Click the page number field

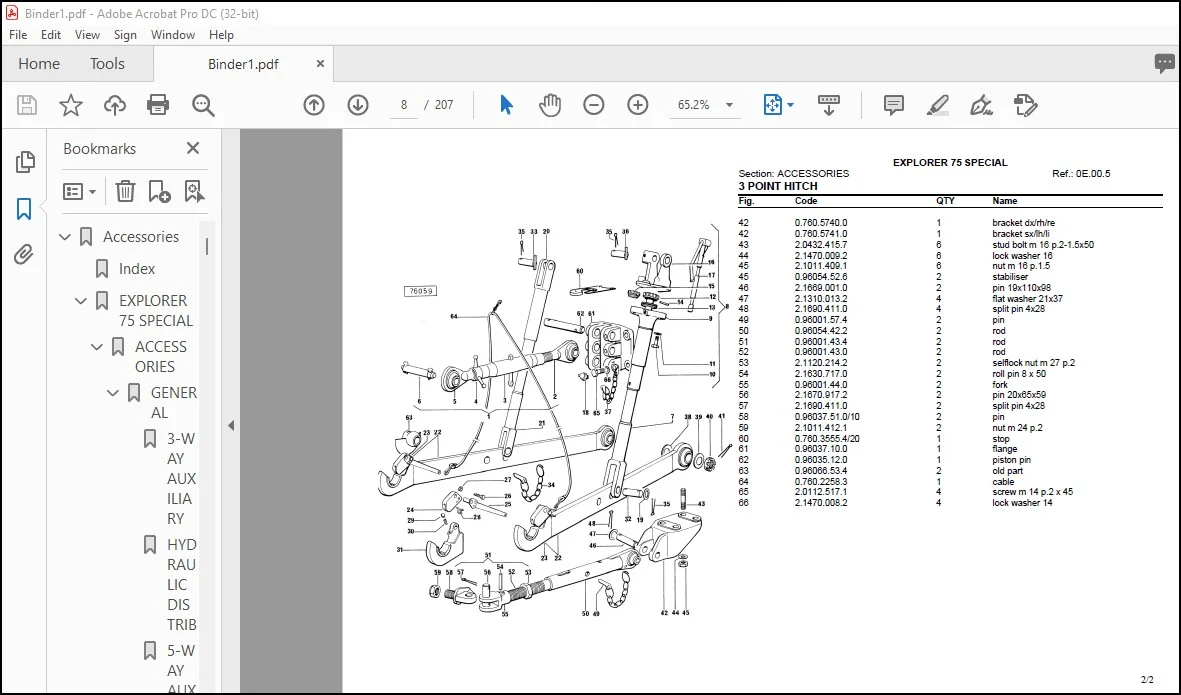point(404,105)
